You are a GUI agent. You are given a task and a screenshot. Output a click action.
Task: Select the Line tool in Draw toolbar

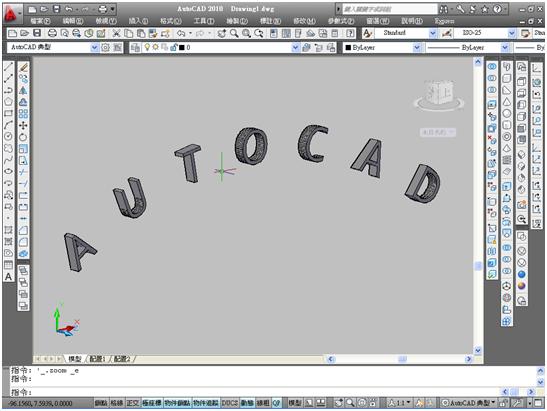8,67
